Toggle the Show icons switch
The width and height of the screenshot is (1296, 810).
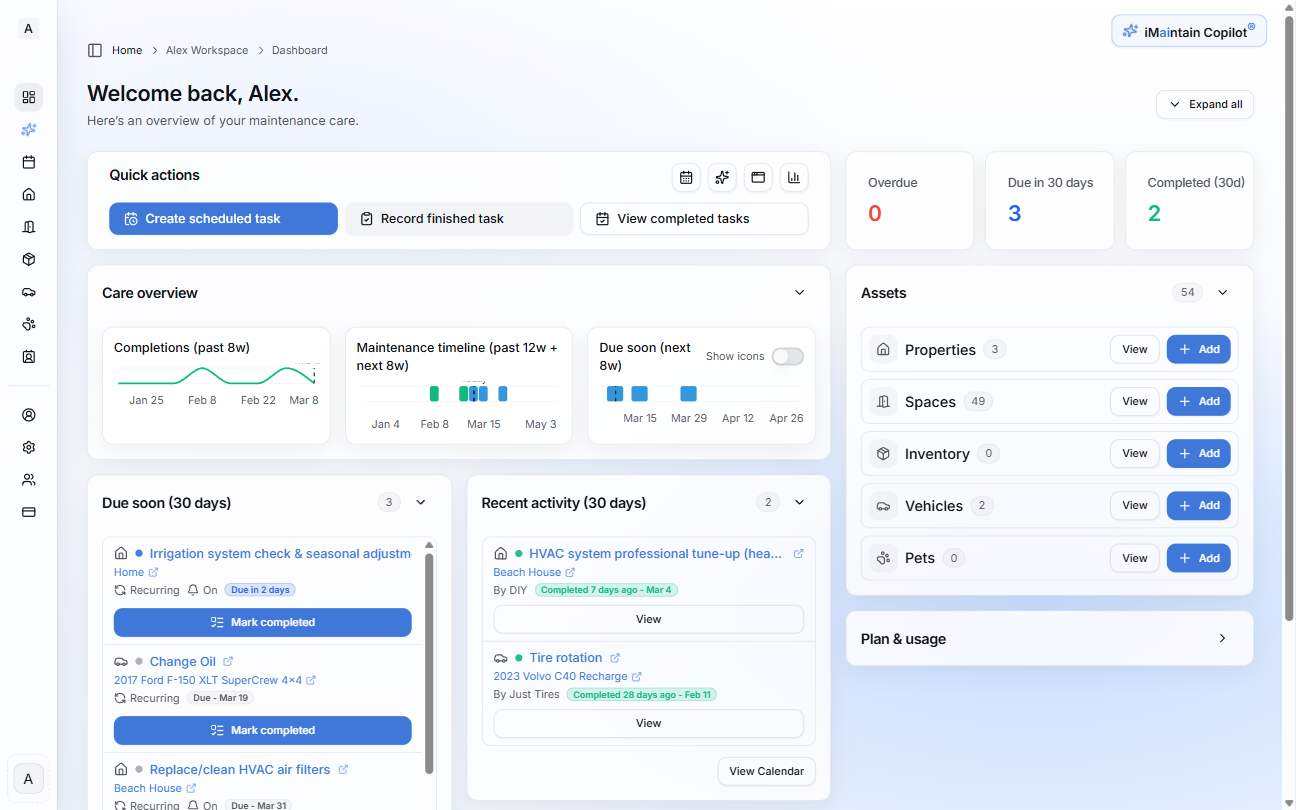click(787, 356)
